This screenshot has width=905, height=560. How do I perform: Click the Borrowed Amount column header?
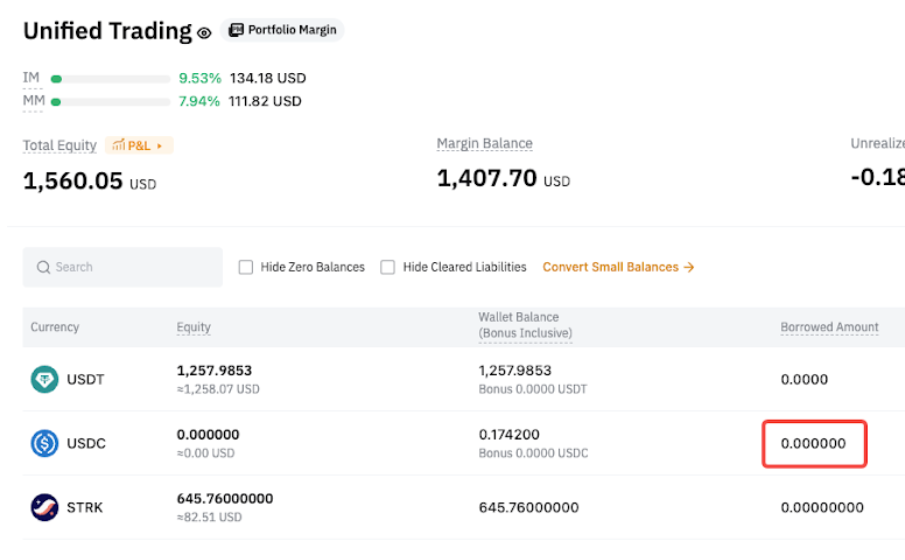(x=829, y=327)
